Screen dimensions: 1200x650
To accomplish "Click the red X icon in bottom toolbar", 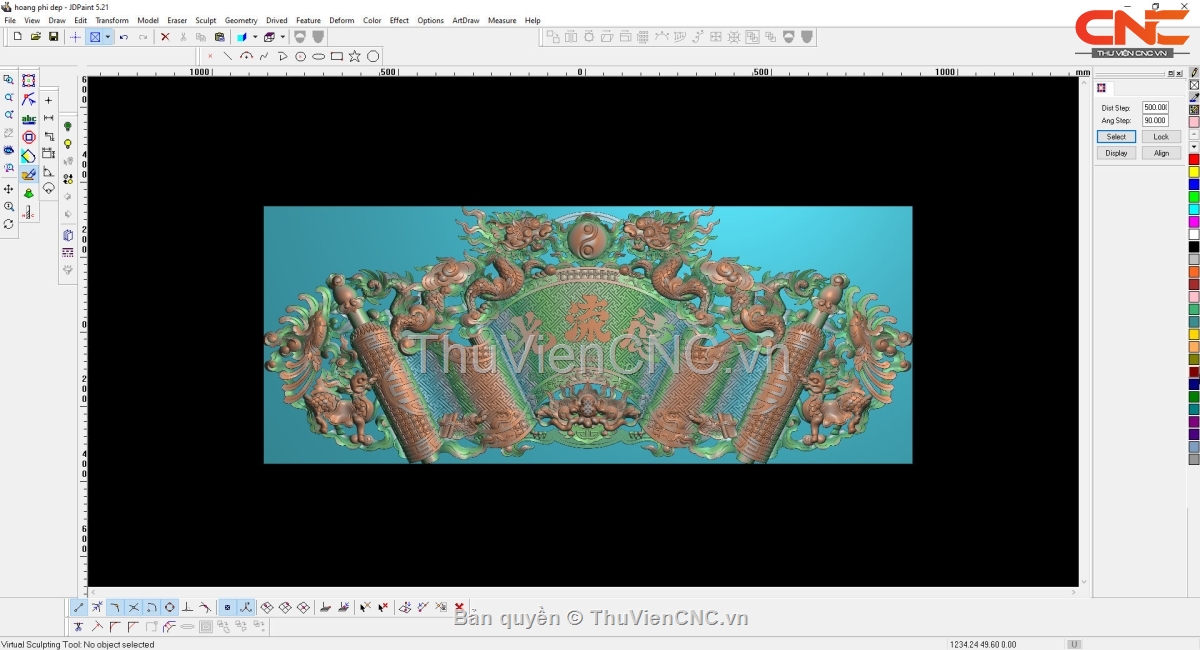I will [x=459, y=607].
